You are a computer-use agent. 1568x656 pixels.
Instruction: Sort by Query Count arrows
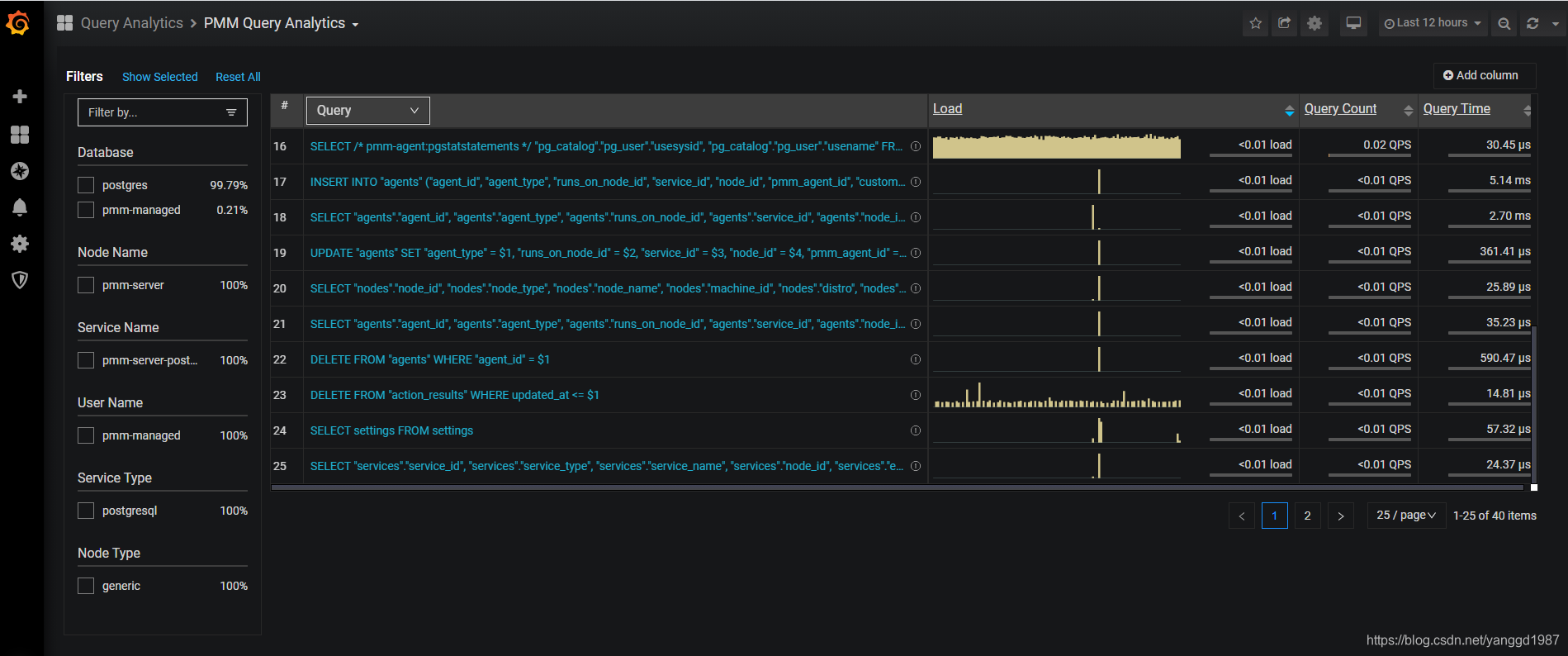[x=1409, y=111]
